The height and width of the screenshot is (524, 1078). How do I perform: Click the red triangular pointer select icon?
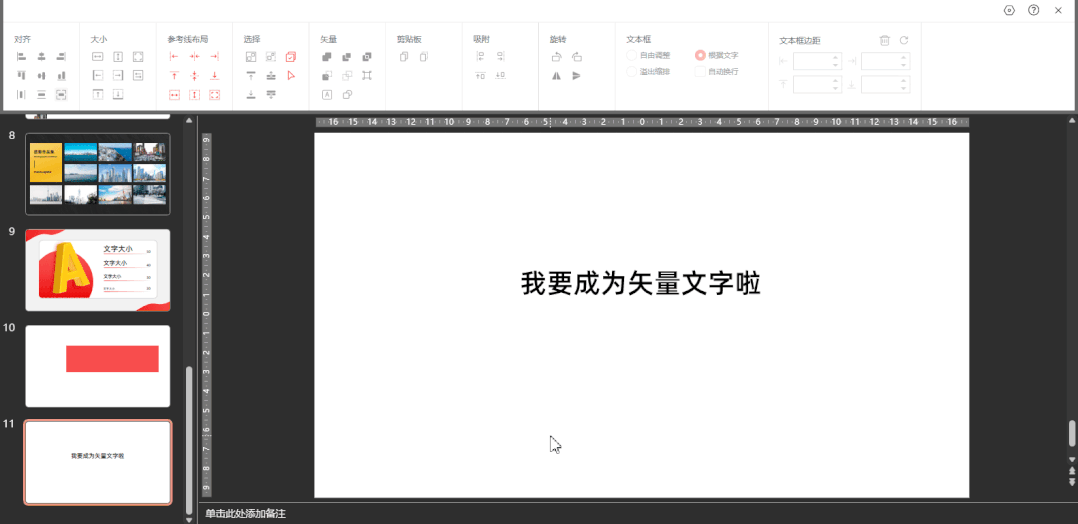291,75
